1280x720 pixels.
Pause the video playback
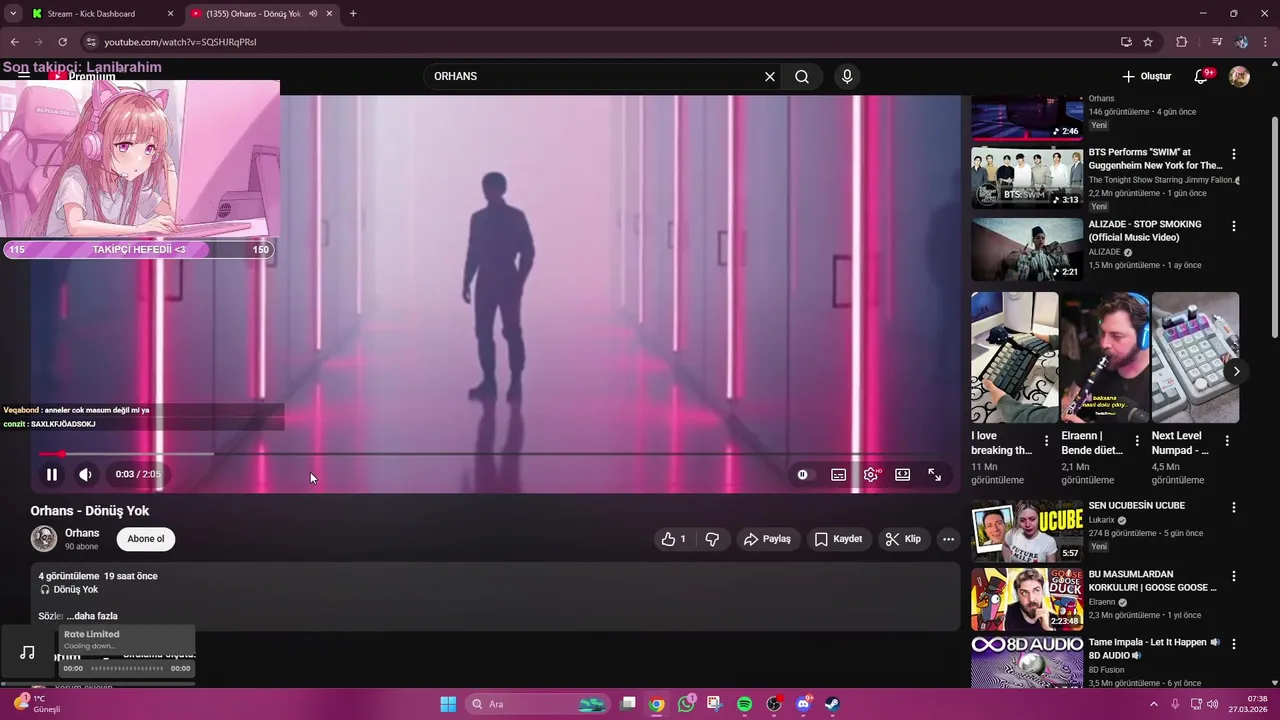(52, 475)
